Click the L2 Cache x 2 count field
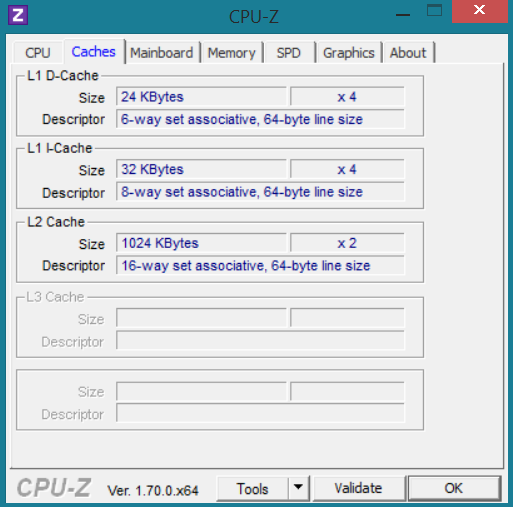This screenshot has width=513, height=507. tap(347, 243)
